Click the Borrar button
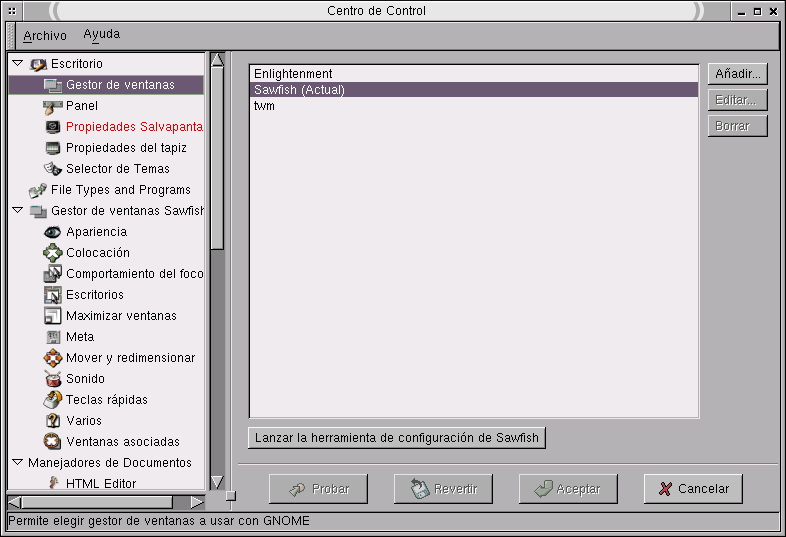The image size is (786, 537). (x=738, y=126)
